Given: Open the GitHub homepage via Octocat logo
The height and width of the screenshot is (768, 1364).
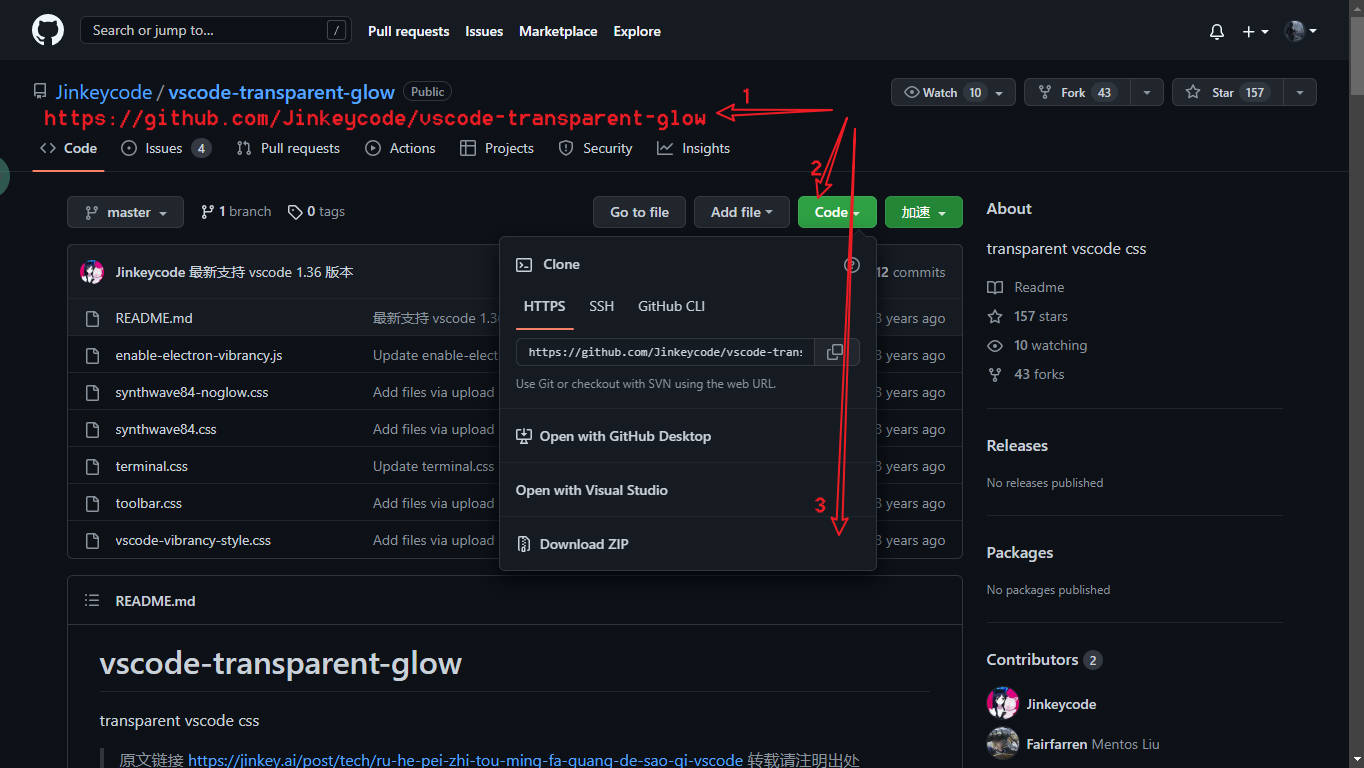Looking at the screenshot, I should pyautogui.click(x=47, y=30).
